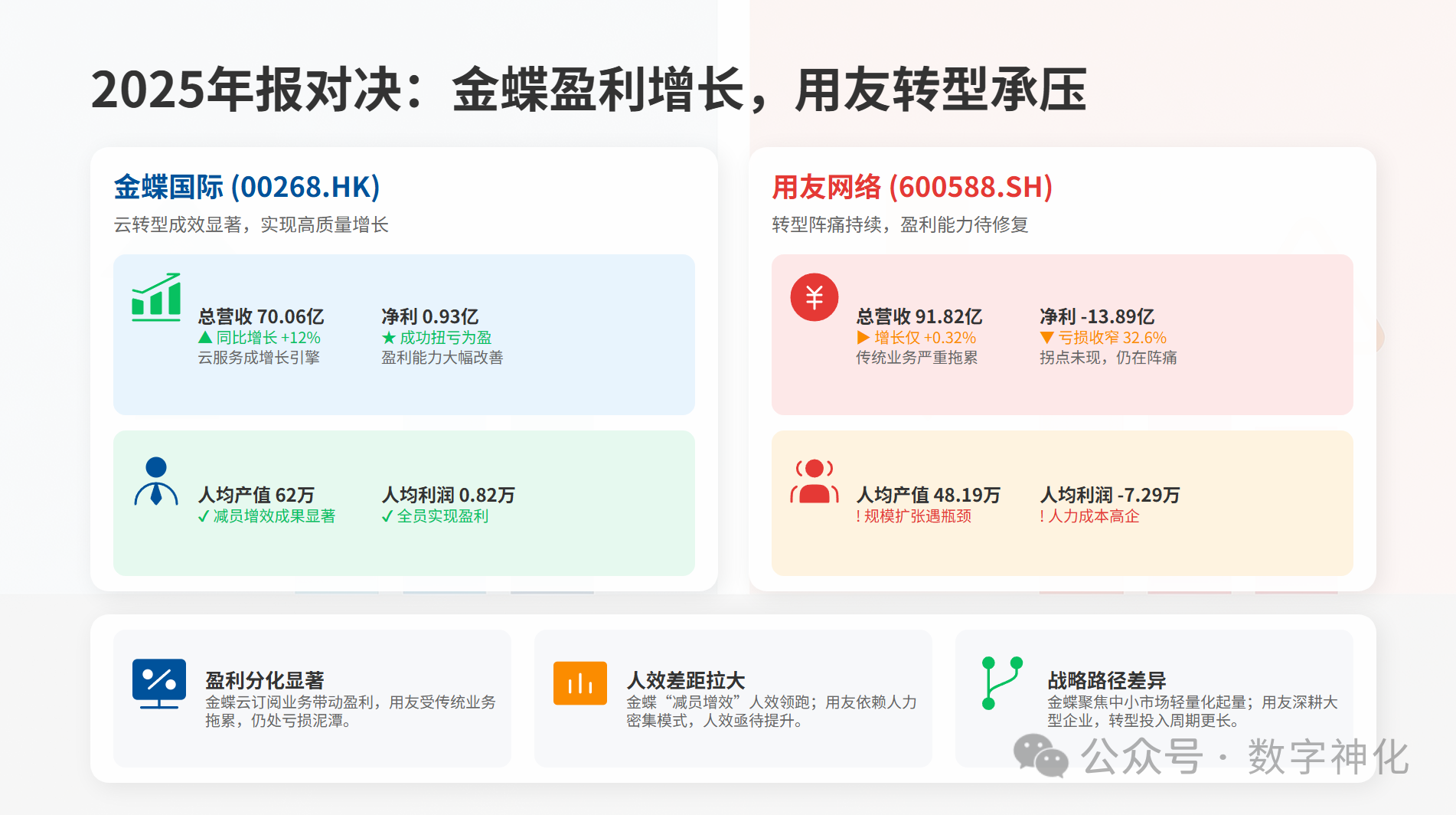Select the 战略路径差异 card title
The image size is (1456, 815).
coord(1106,680)
